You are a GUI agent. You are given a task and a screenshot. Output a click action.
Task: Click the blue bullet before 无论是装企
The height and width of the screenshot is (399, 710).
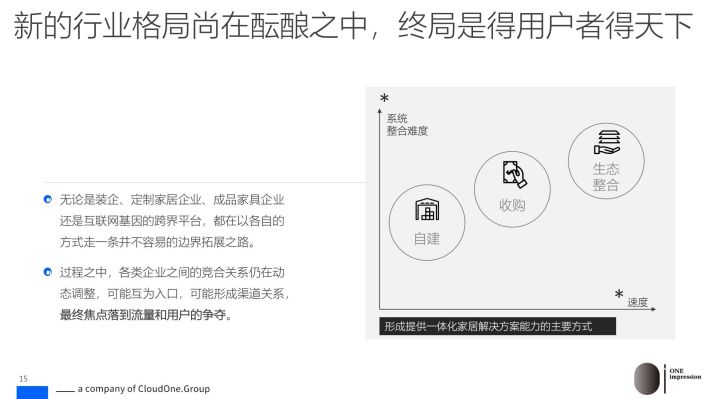coord(48,199)
